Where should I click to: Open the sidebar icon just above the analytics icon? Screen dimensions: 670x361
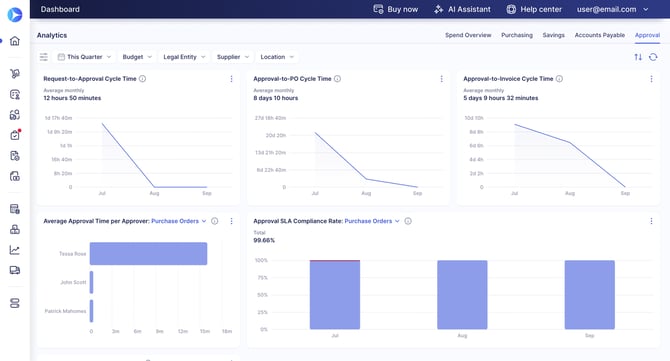(x=15, y=229)
